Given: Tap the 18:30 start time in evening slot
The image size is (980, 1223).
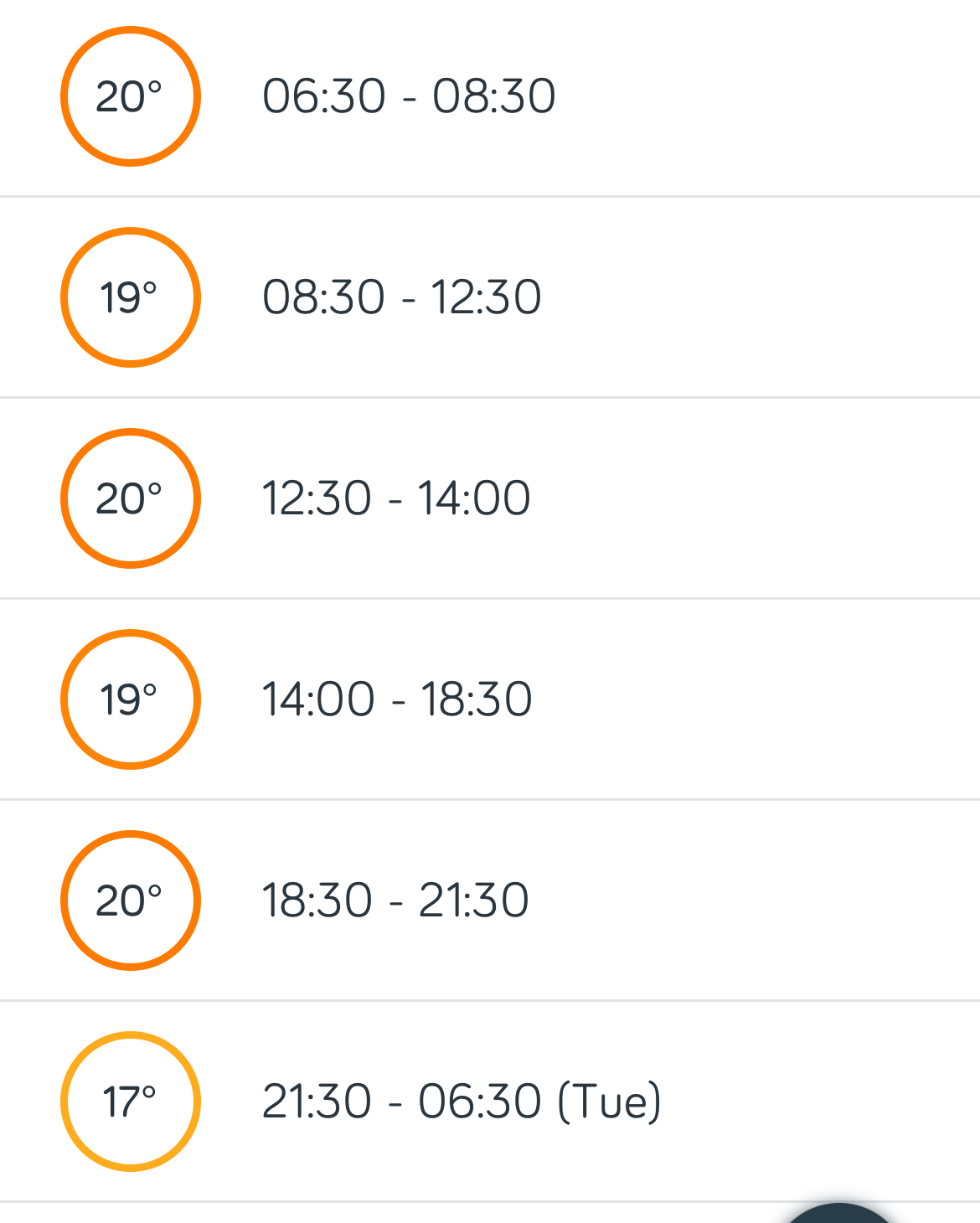Looking at the screenshot, I should (317, 900).
